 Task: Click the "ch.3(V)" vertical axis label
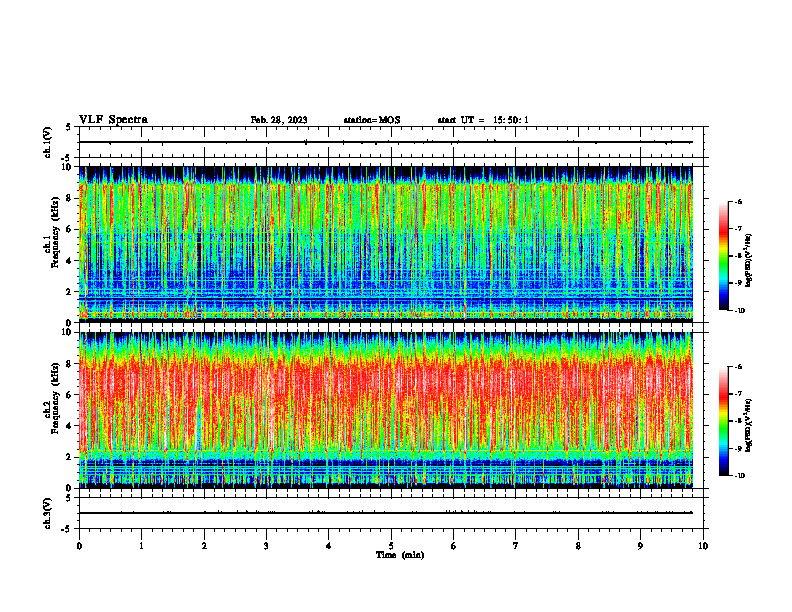coord(48,513)
